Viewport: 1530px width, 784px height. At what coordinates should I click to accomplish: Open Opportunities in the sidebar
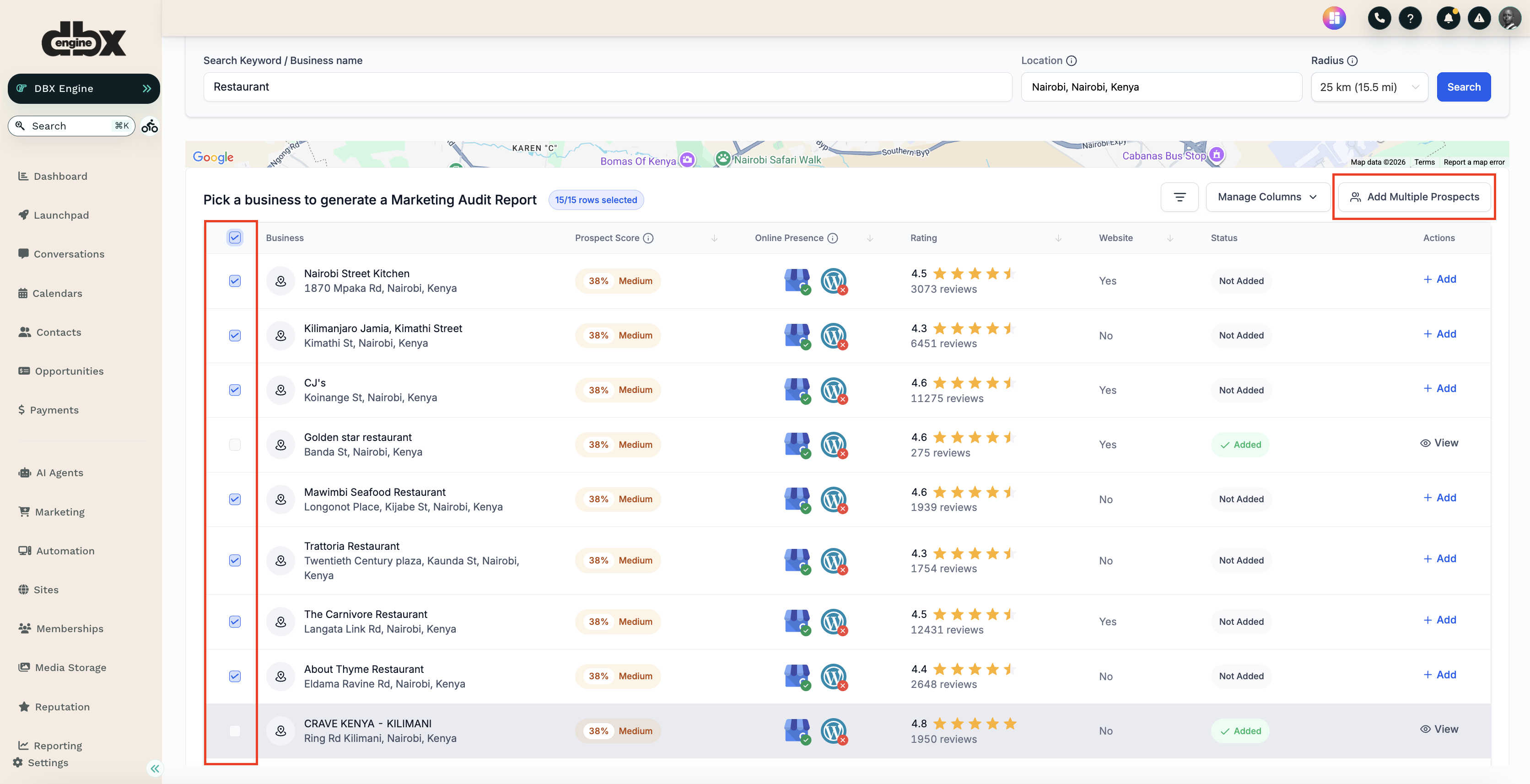pyautogui.click(x=69, y=371)
